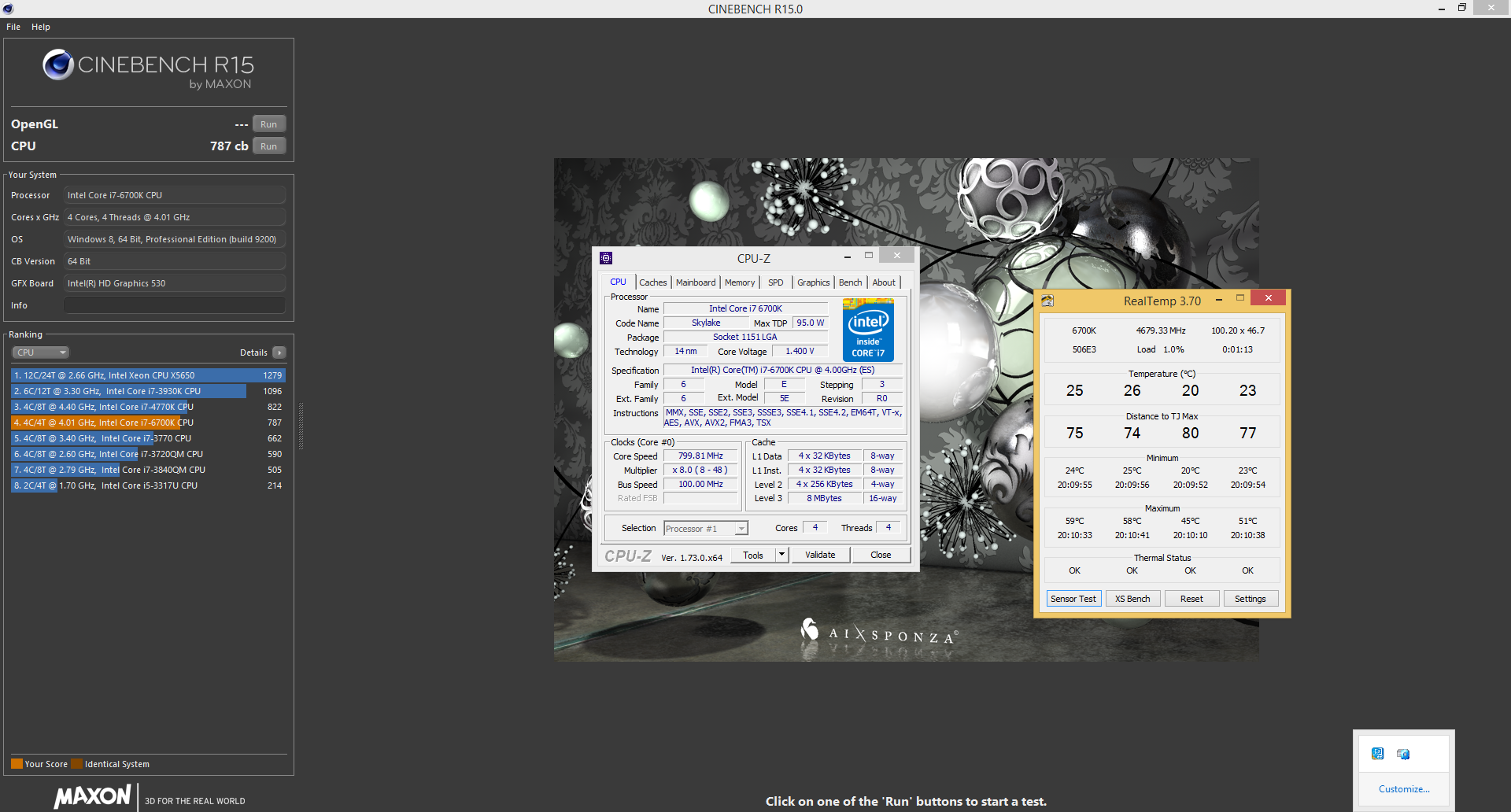Switch to the Memory tab in CPU-Z
Image resolution: width=1511 pixels, height=812 pixels.
[740, 282]
